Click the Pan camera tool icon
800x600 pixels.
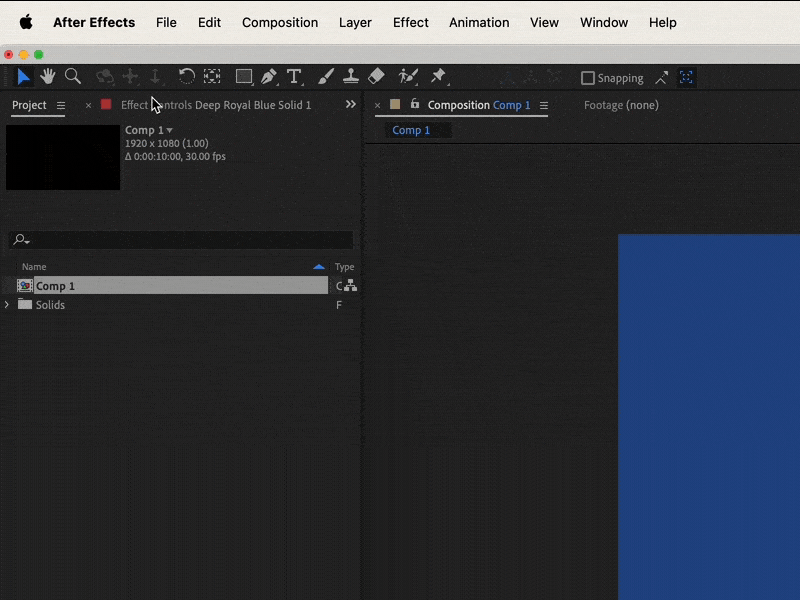point(130,77)
